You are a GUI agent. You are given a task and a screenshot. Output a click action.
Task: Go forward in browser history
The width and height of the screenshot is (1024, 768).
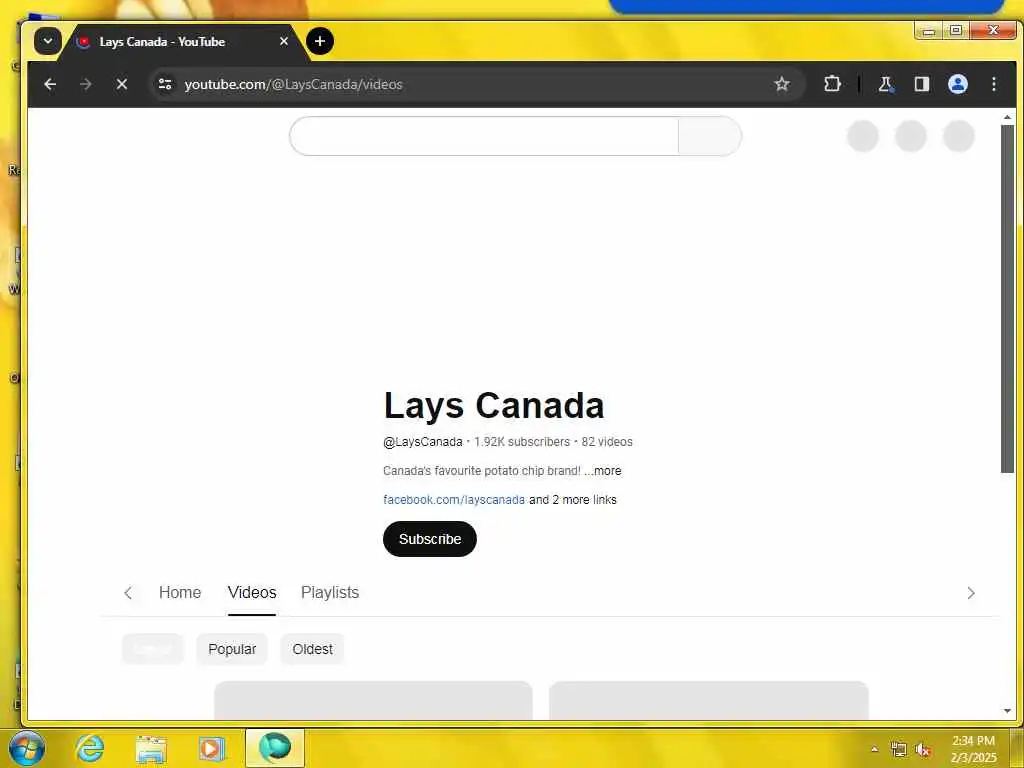pyautogui.click(x=86, y=84)
